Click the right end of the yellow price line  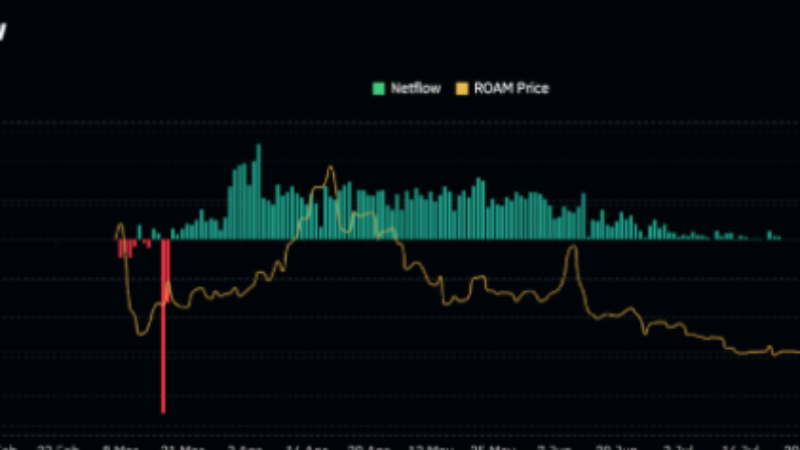pos(796,351)
